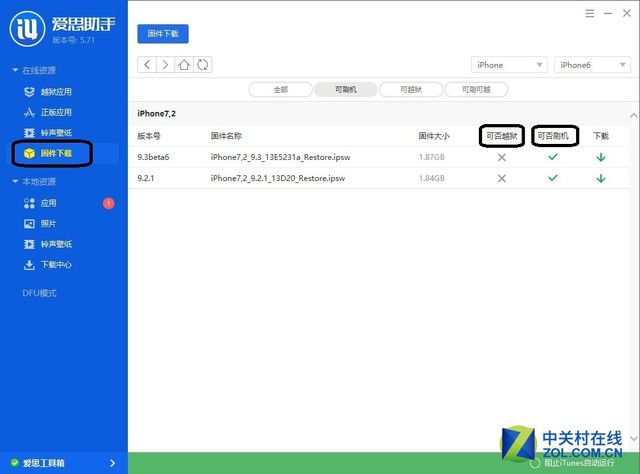The width and height of the screenshot is (640, 474).
Task: Click the home icon in toolbar
Action: tap(184, 65)
